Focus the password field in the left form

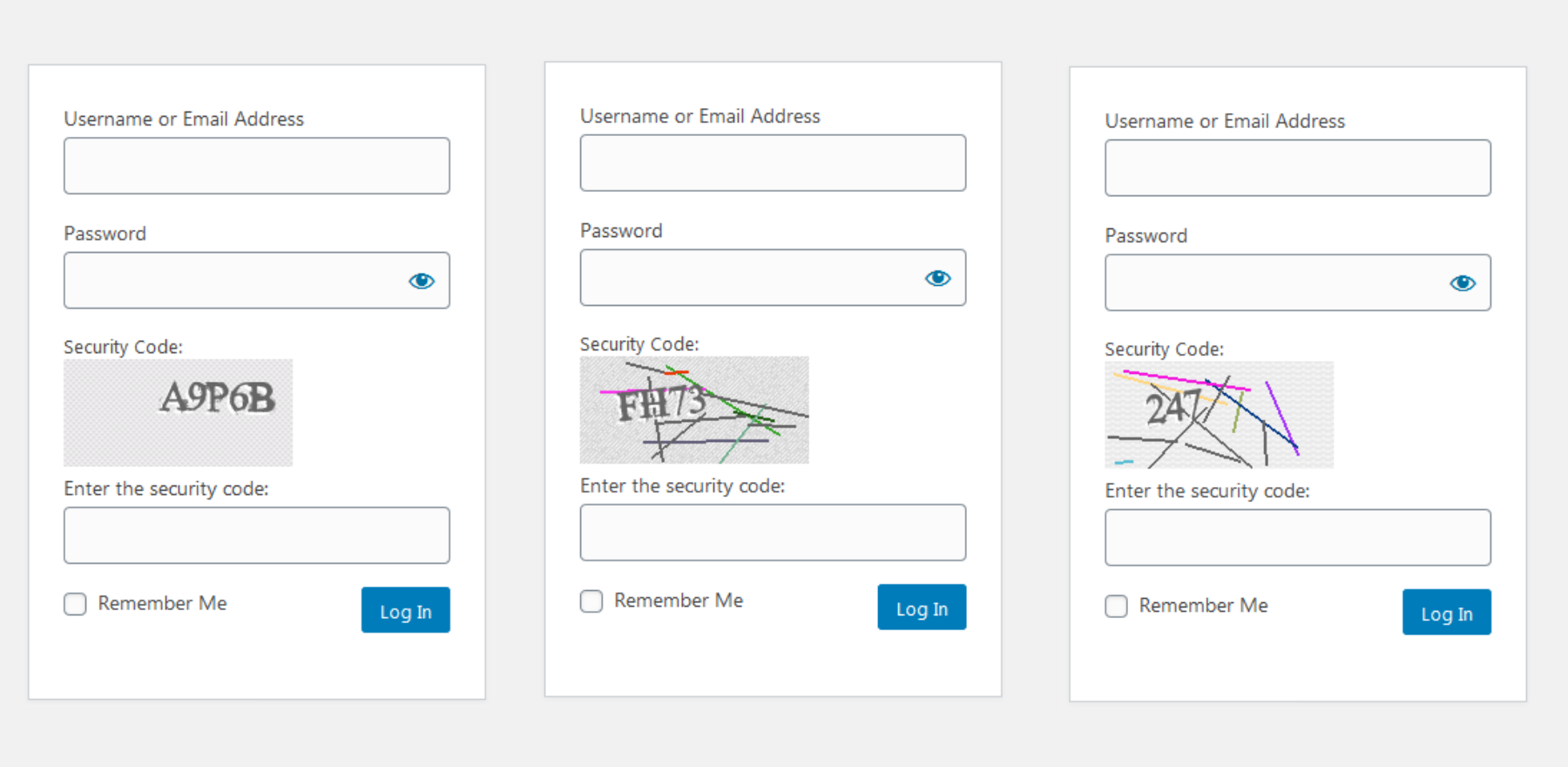point(230,281)
